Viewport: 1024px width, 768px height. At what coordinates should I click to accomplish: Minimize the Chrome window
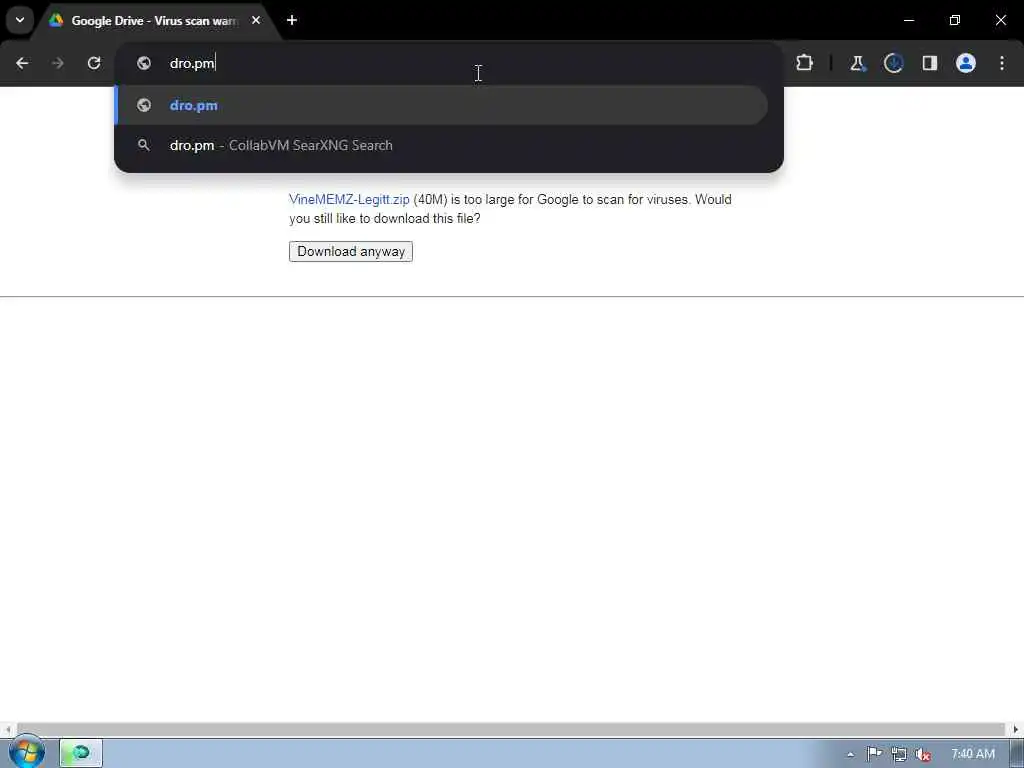click(x=908, y=20)
